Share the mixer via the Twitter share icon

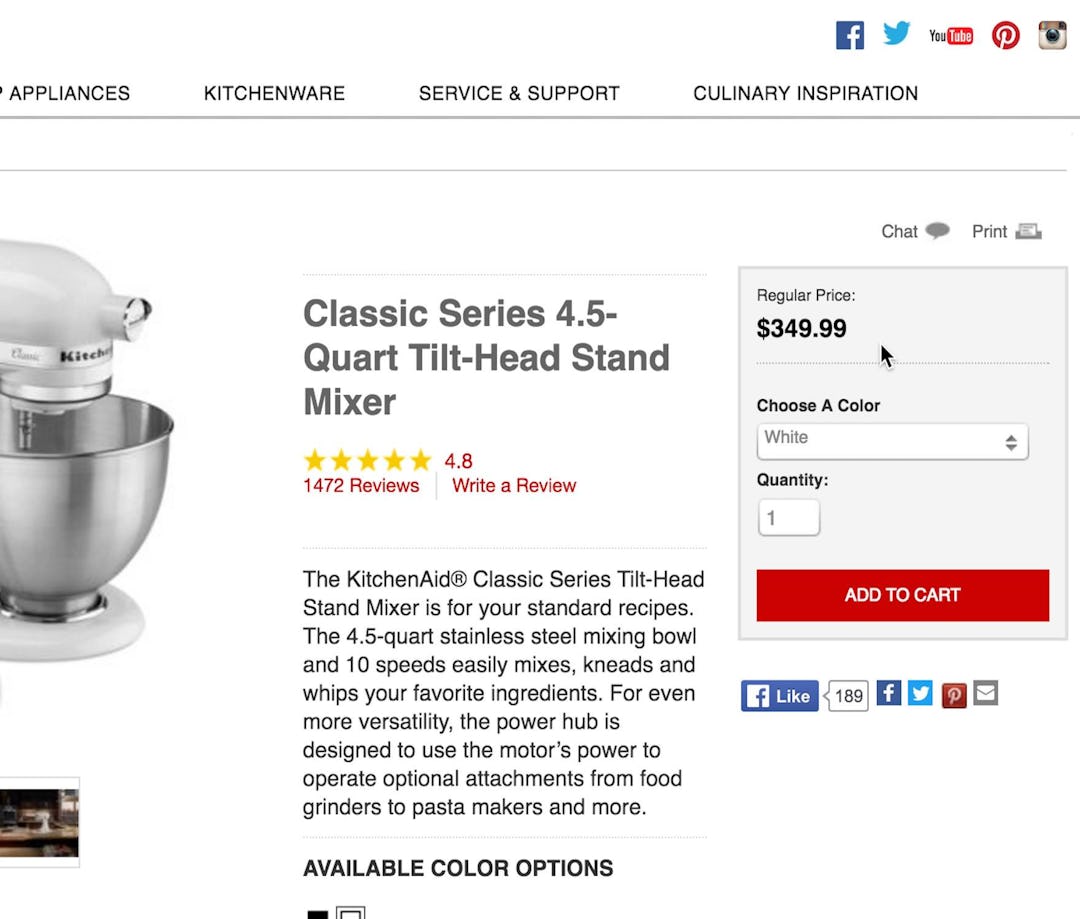[x=919, y=692]
